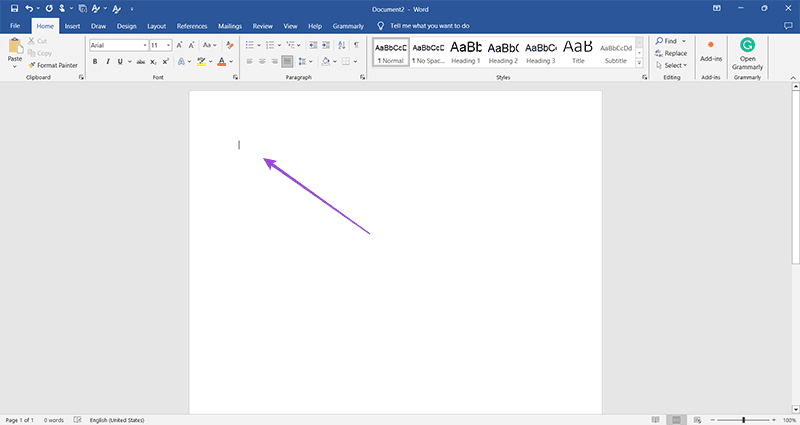This screenshot has width=800, height=425.
Task: Switch to the Review tab
Action: [x=263, y=26]
